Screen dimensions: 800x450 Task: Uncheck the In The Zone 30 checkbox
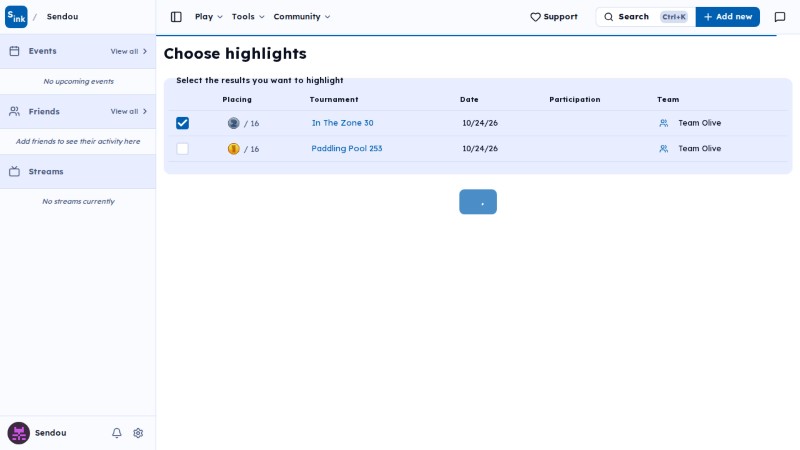click(x=182, y=123)
